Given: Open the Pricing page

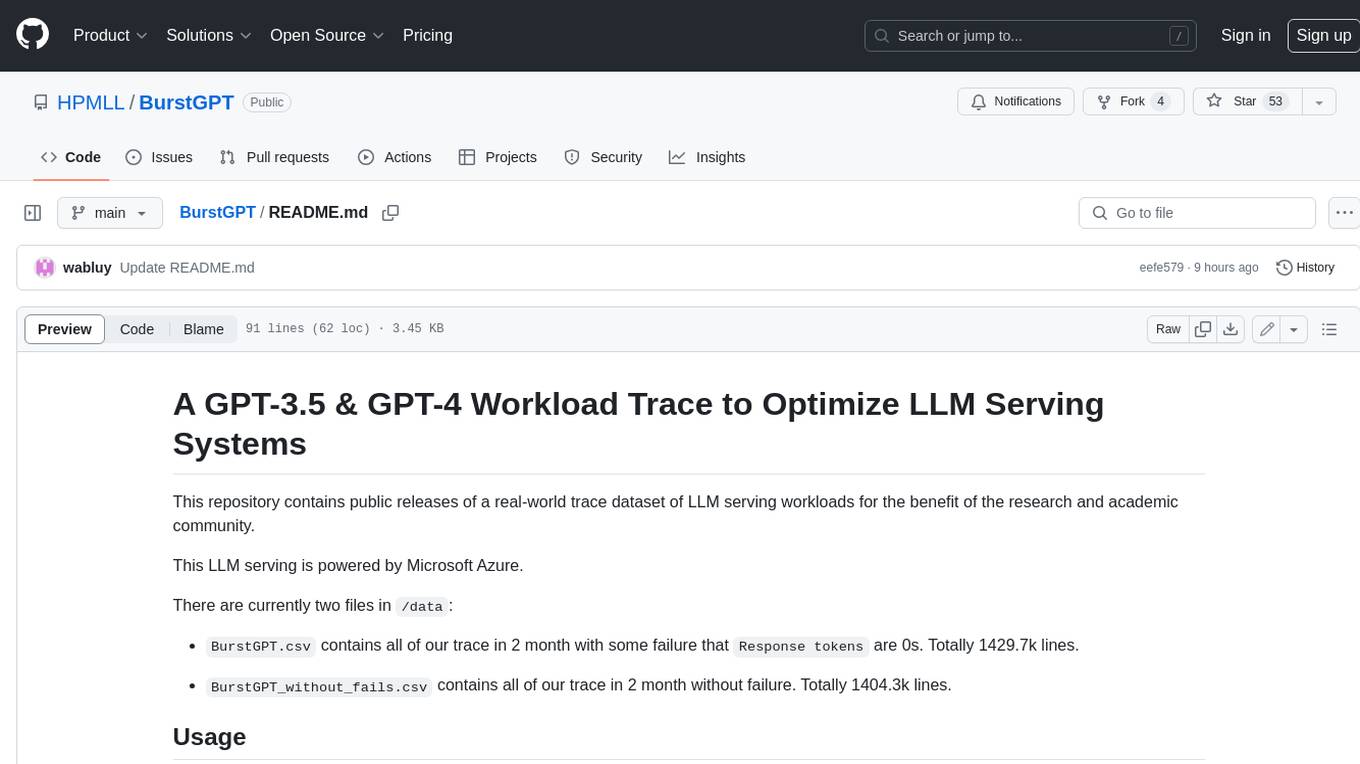Looking at the screenshot, I should pos(427,35).
